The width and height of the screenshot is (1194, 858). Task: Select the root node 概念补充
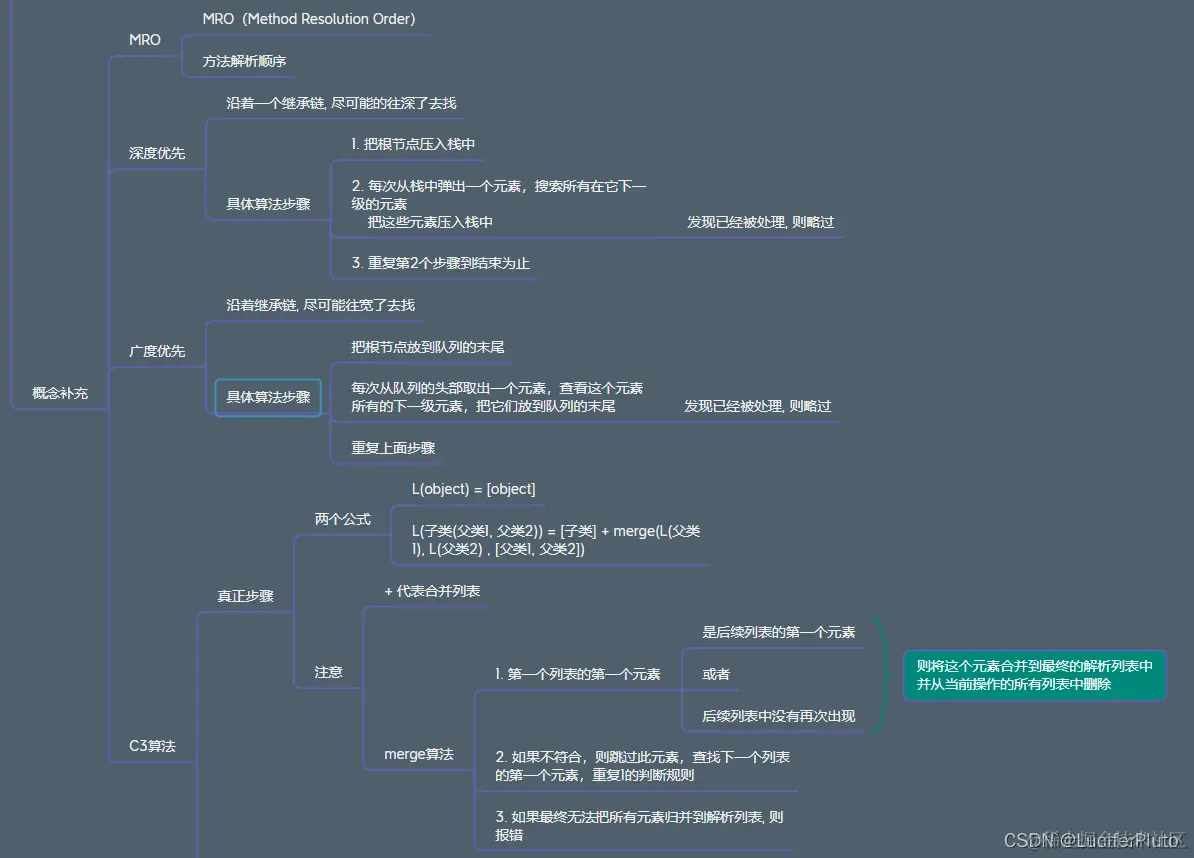tap(58, 393)
